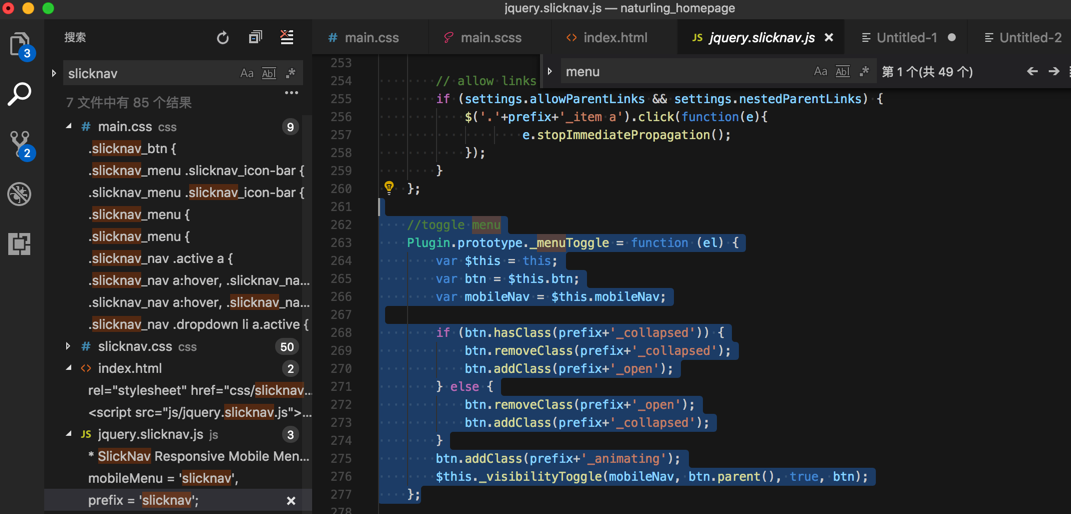Dismiss the "prefix = 'slicknav'" search result

[291, 501]
